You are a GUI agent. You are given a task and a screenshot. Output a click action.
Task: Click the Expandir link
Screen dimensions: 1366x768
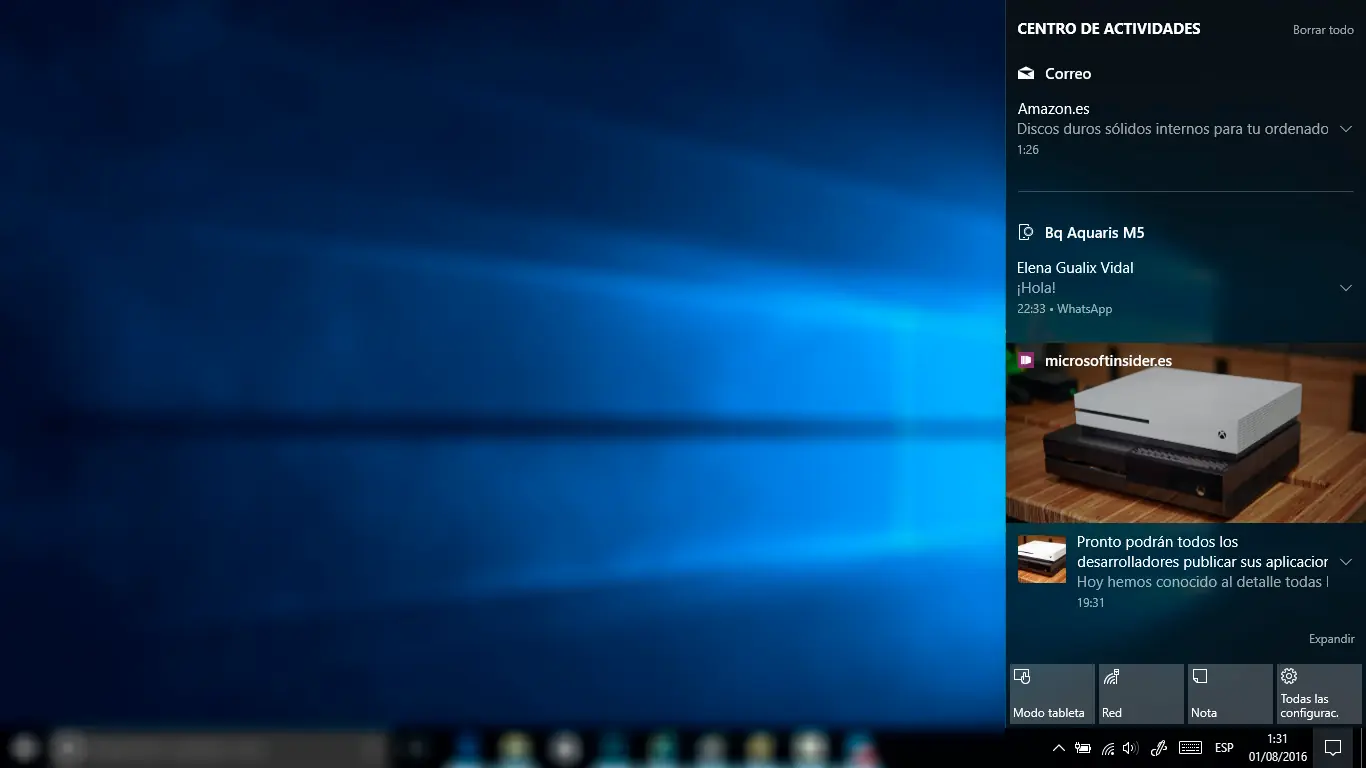(x=1331, y=638)
